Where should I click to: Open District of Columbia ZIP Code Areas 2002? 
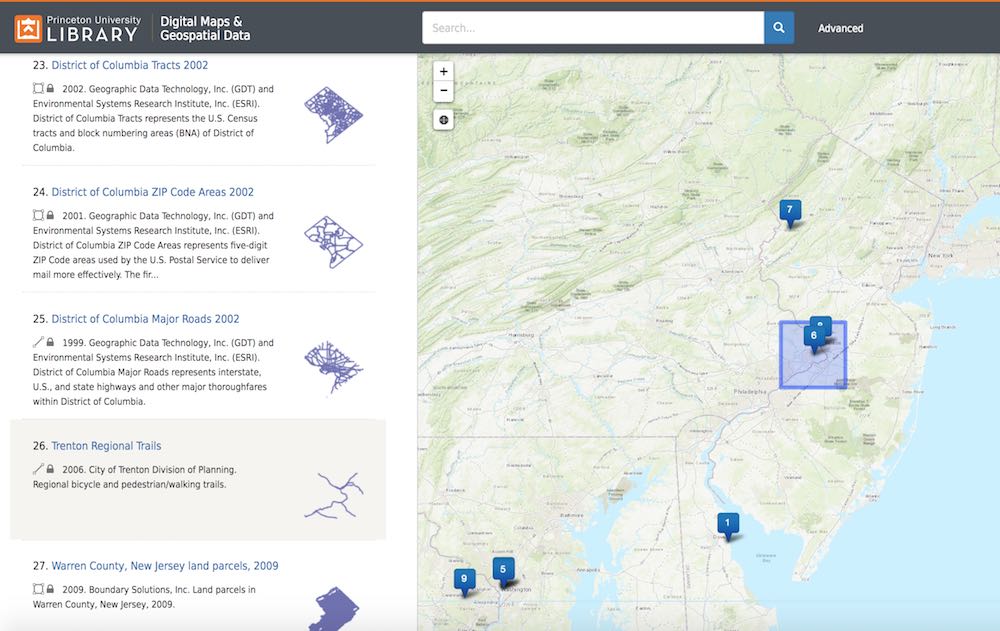point(152,192)
